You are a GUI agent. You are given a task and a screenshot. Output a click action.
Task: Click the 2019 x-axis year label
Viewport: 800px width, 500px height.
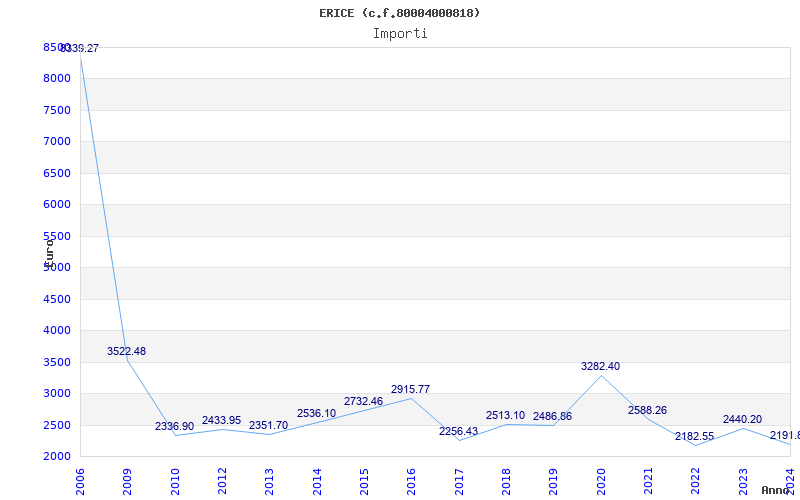tap(553, 481)
